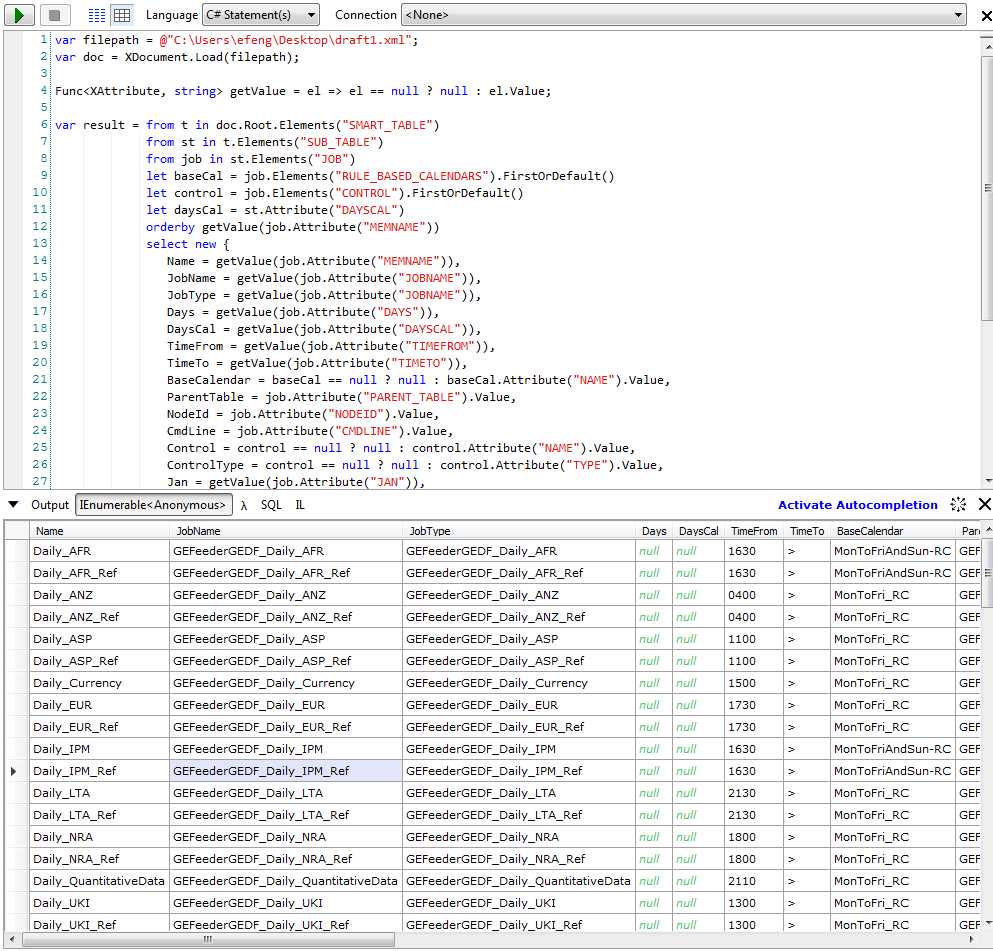Select GEFeederGEDF_Daily_LTA_Ref in JobType column
This screenshot has height=951, width=993.
point(519,815)
